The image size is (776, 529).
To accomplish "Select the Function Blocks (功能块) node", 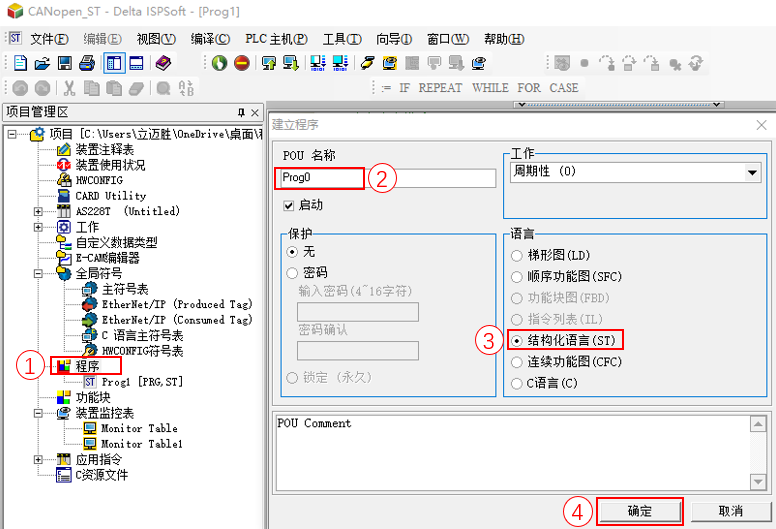I will point(93,397).
